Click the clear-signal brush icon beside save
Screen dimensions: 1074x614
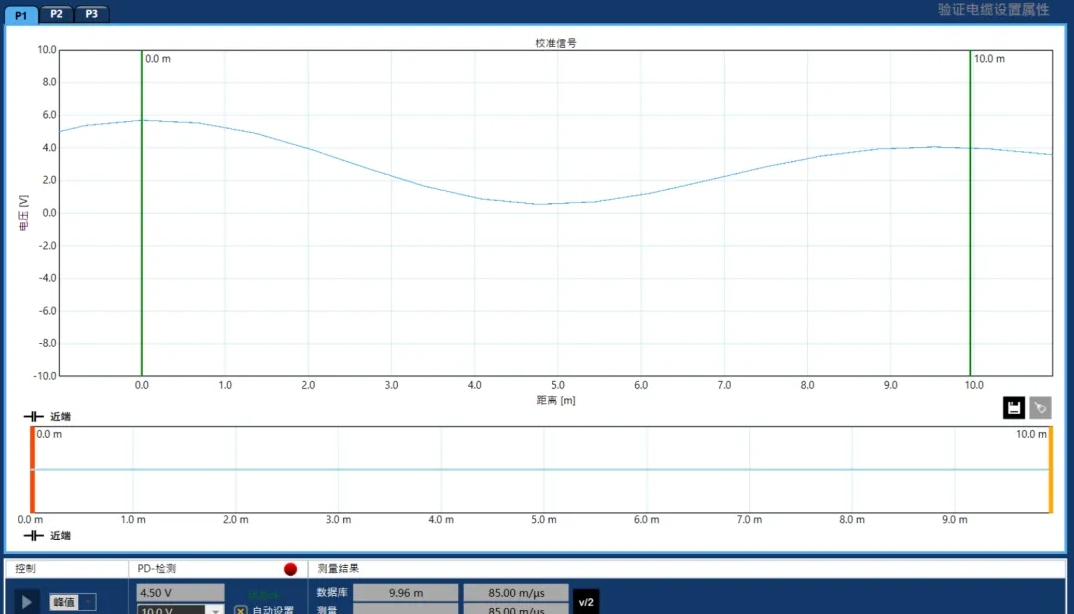click(x=1040, y=408)
